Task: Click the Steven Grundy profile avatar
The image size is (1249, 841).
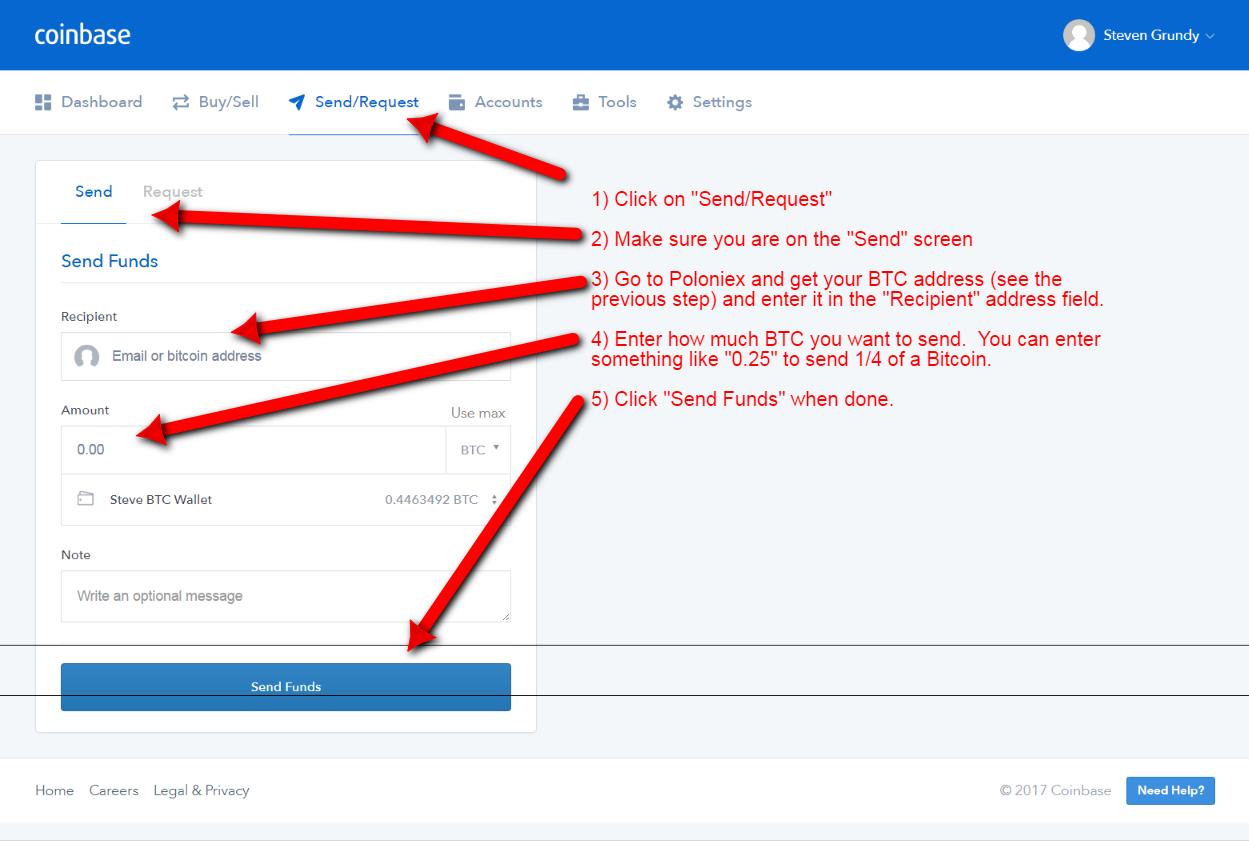Action: click(x=1079, y=35)
